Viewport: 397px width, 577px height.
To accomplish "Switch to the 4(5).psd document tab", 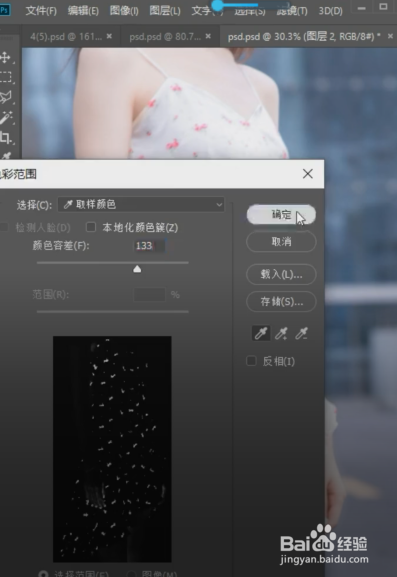I will pyautogui.click(x=66, y=36).
